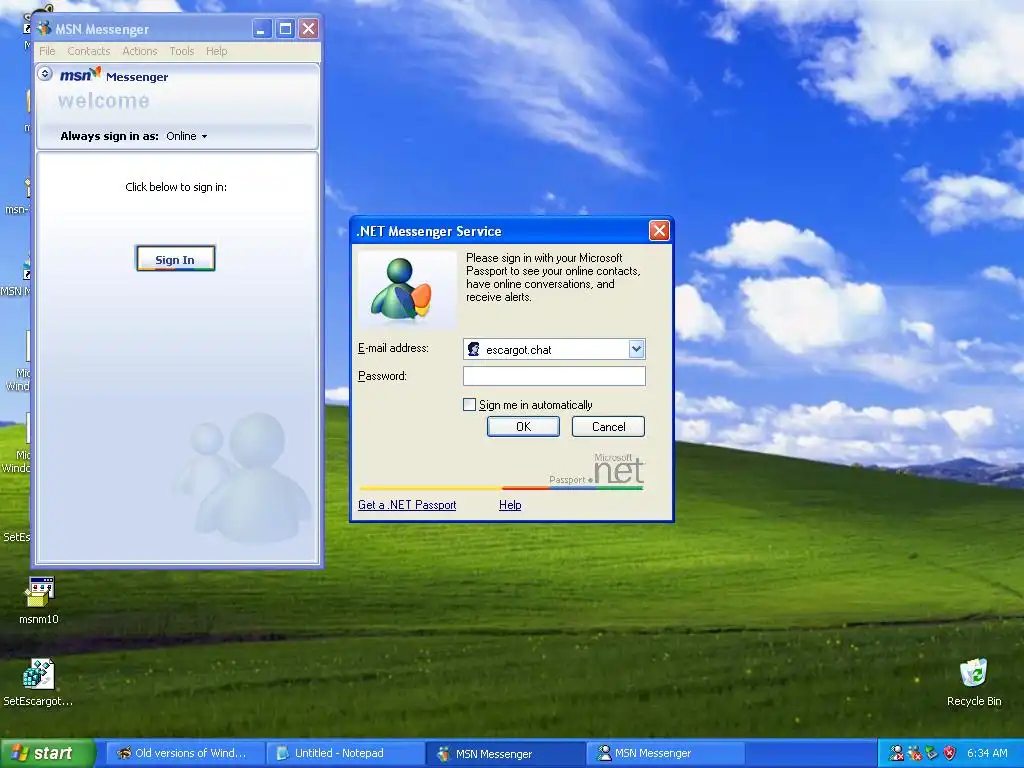This screenshot has width=1024, height=768.
Task: Click red Security Center shield tray icon
Action: [x=949, y=753]
